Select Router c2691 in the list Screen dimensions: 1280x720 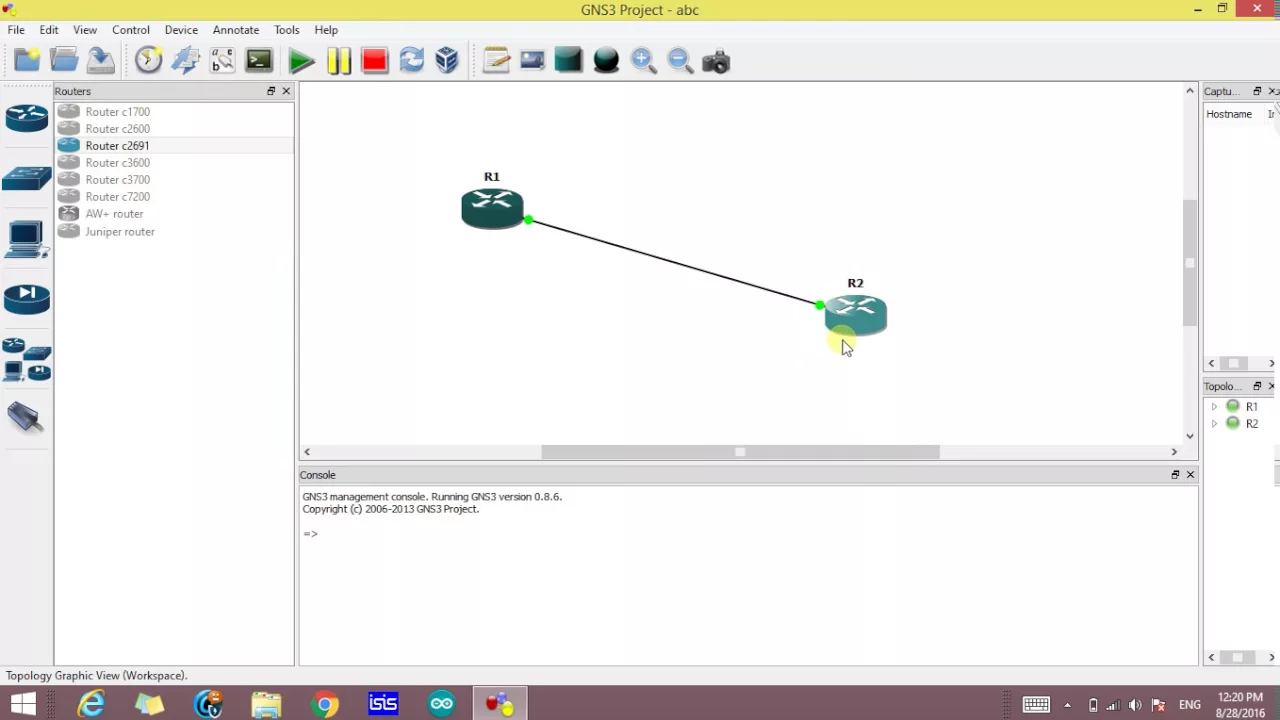(174, 146)
